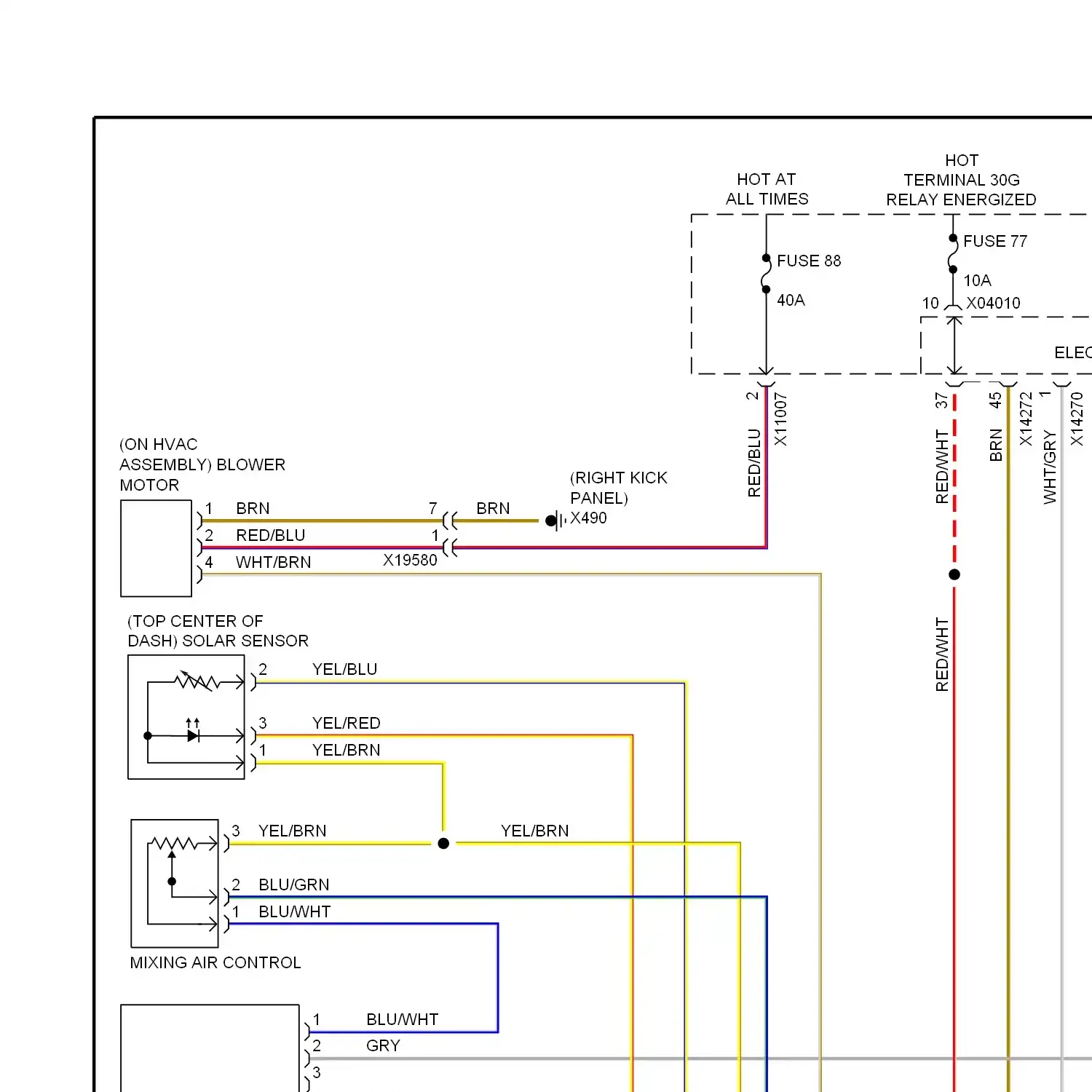Screen dimensions: 1092x1092
Task: Click the RELAY ENERGIZED heading text
Action: 961,199
